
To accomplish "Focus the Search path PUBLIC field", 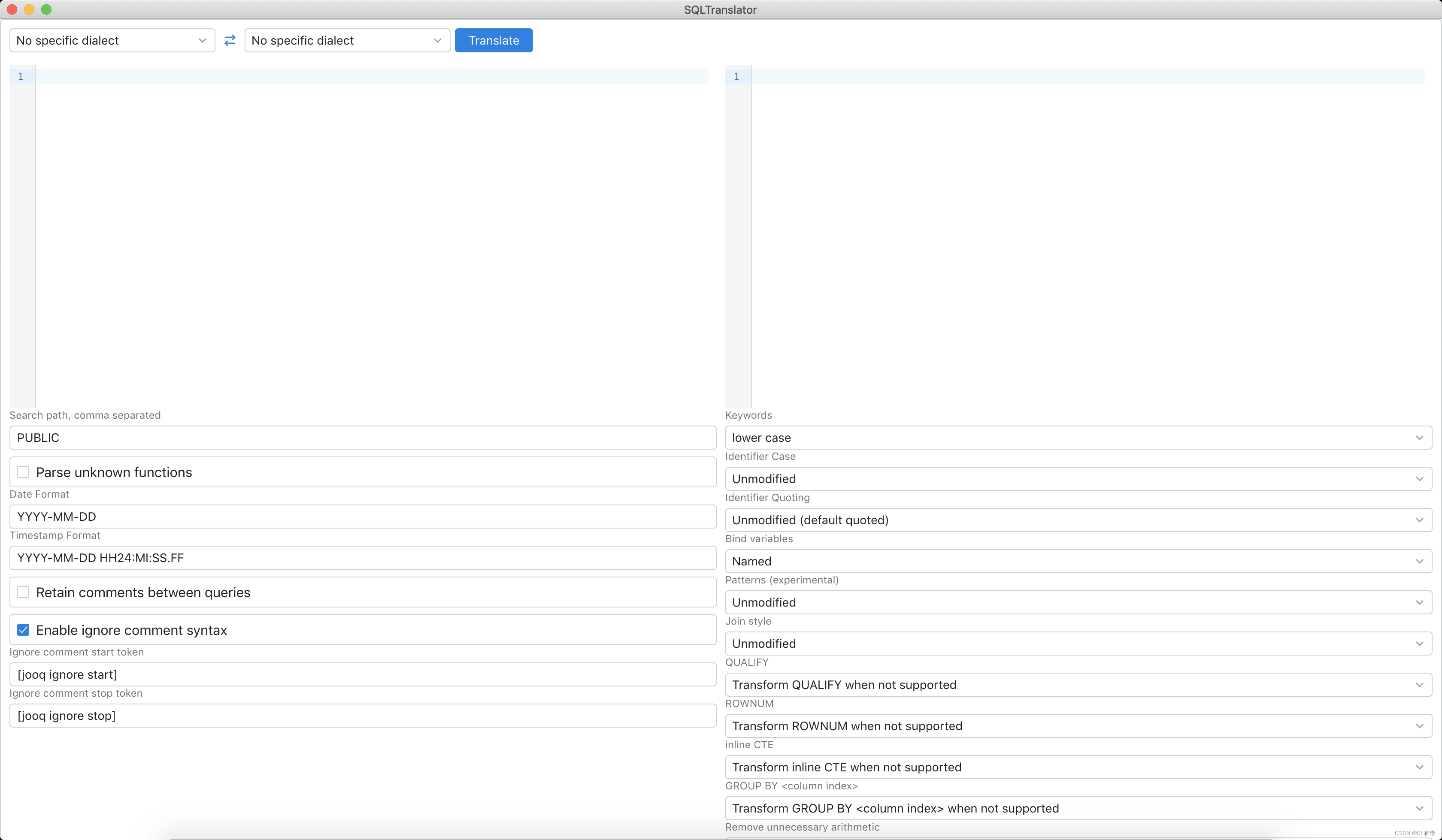I will 363,438.
